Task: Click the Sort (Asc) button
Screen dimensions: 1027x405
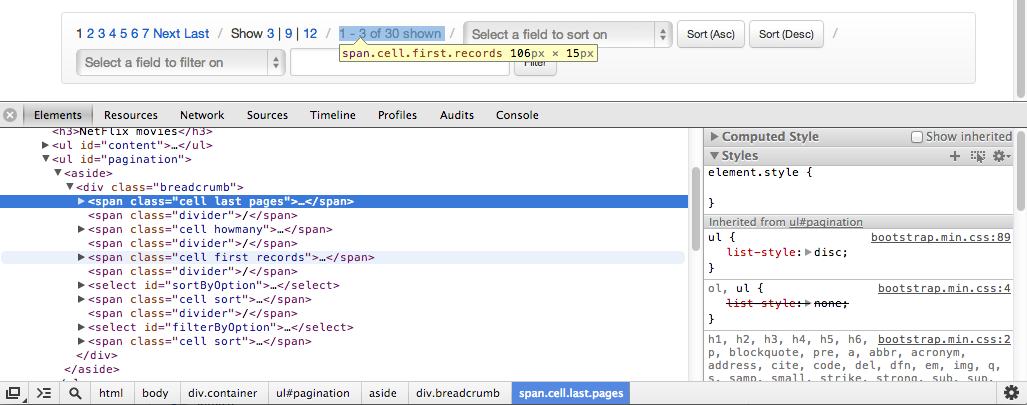Action: coord(711,34)
